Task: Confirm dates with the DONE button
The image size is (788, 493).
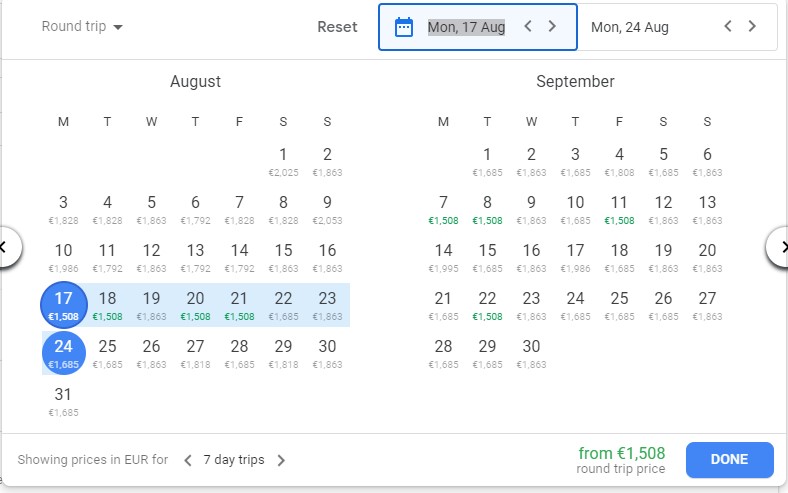Action: [729, 460]
